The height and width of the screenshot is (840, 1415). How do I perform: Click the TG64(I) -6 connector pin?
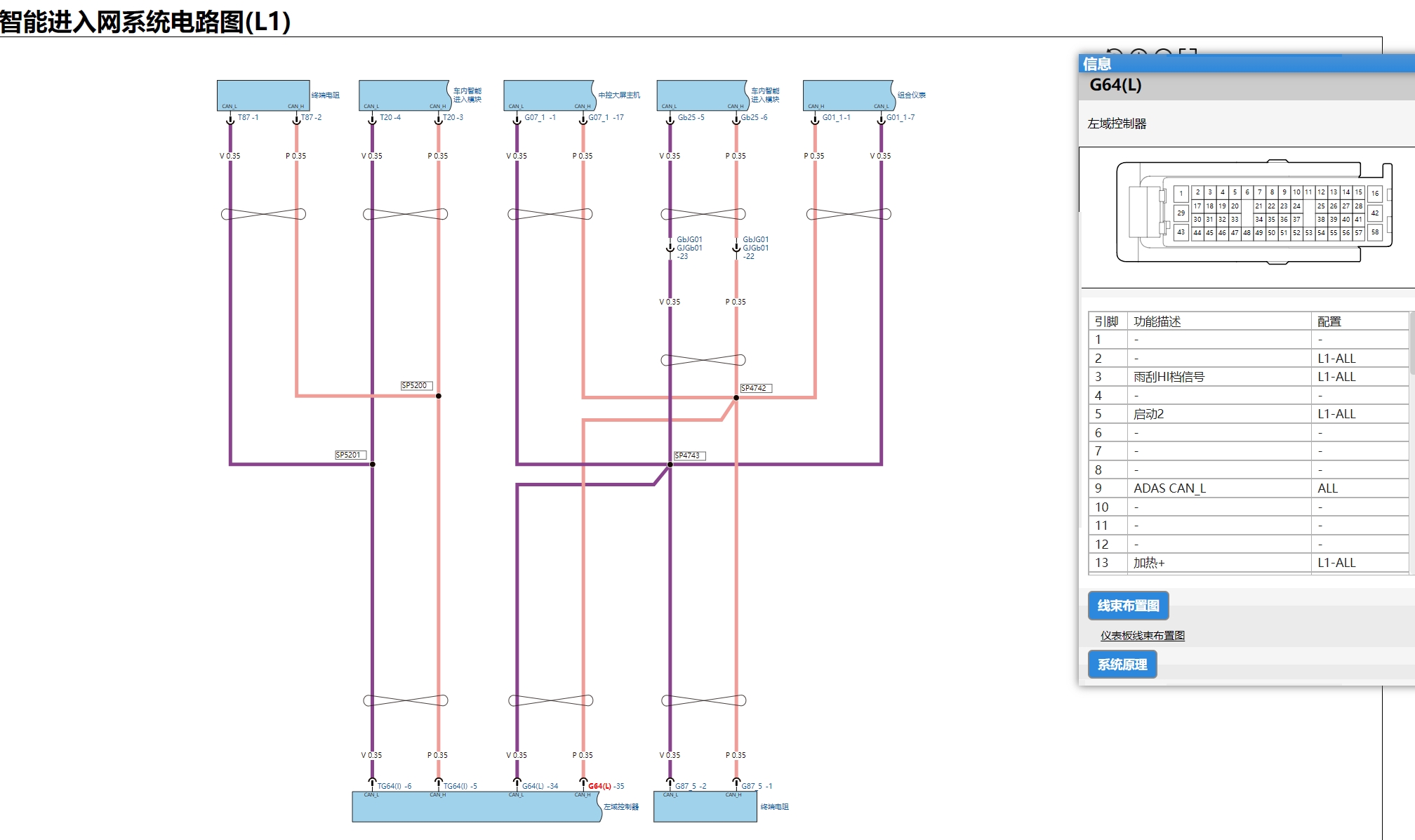click(373, 782)
